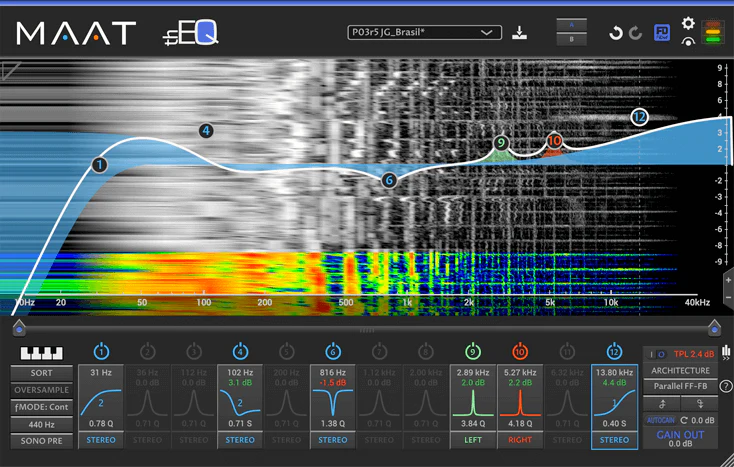Viewport: 734px width, 467px height.
Task: Click the band 6 notch bell shape
Action: pos(333,402)
